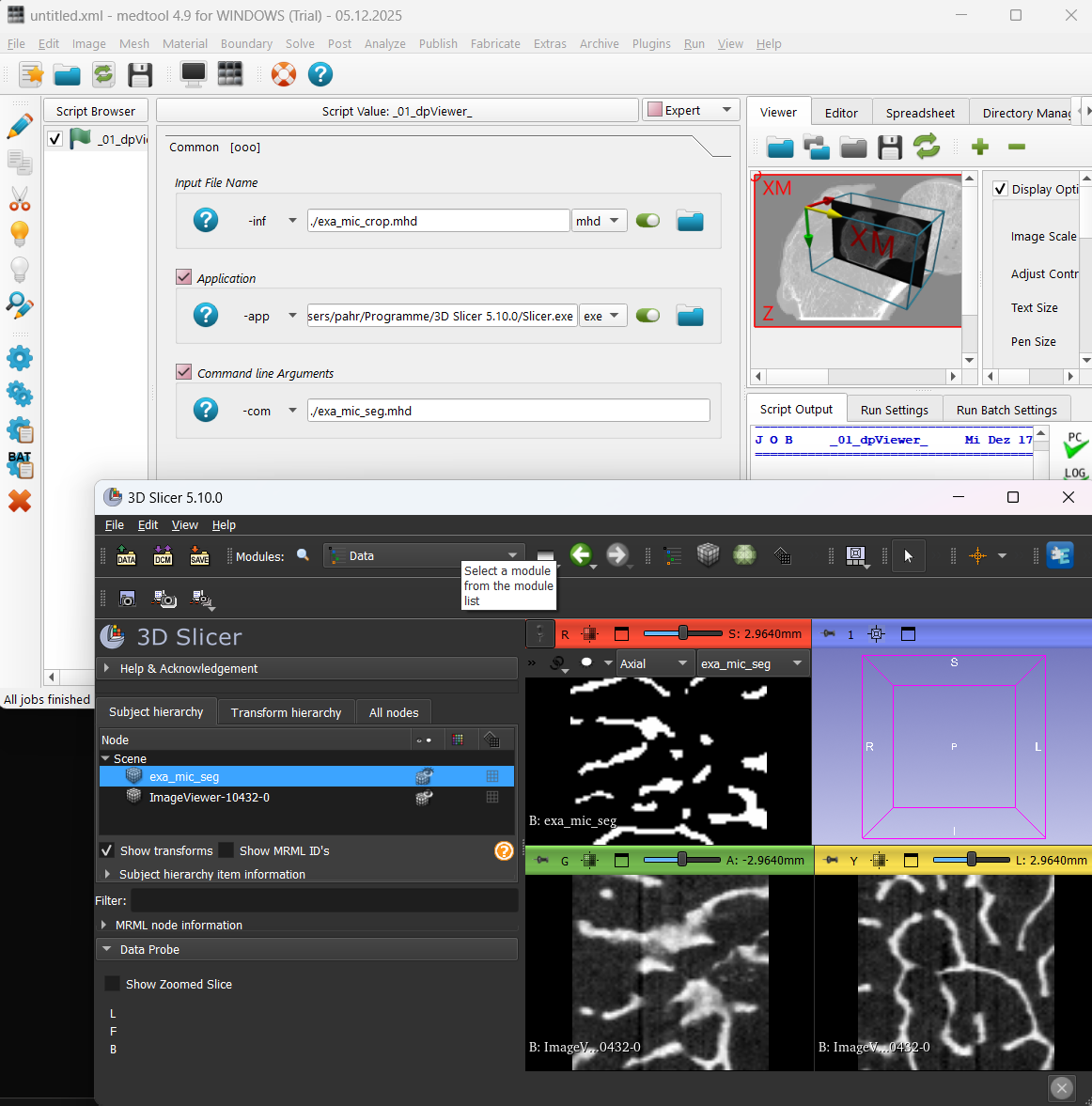Click the green back arrow module button

[581, 555]
